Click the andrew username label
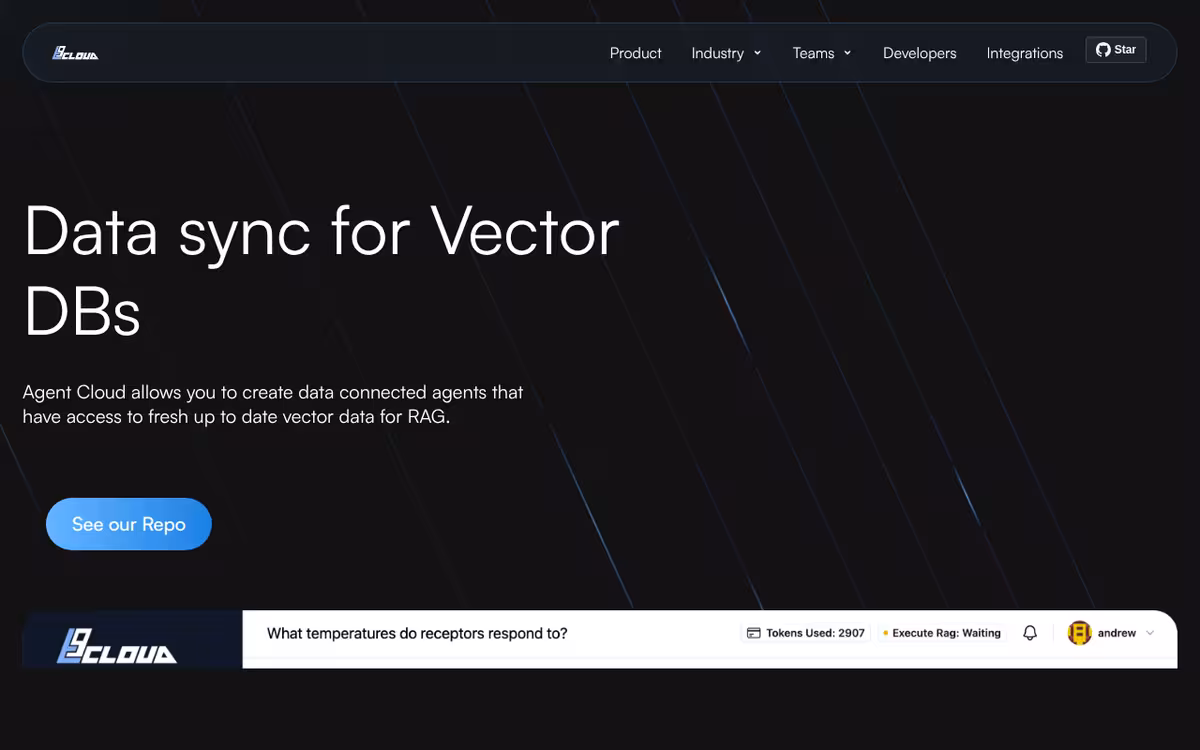This screenshot has height=750, width=1200. 1117,633
